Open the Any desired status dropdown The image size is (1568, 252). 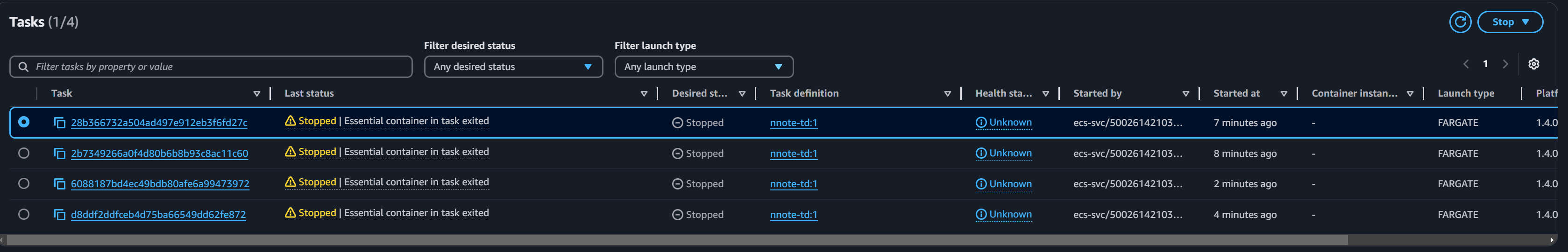point(513,66)
